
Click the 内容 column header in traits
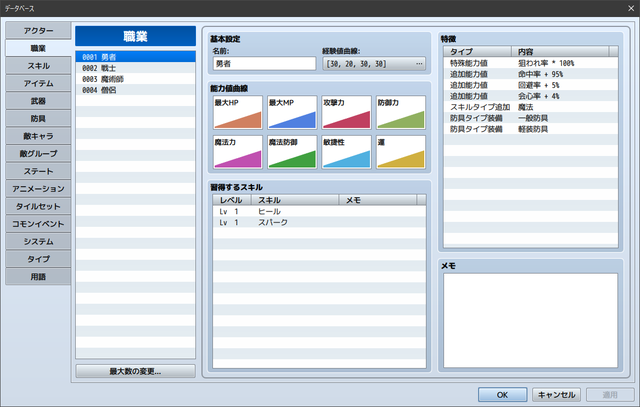tap(560, 51)
